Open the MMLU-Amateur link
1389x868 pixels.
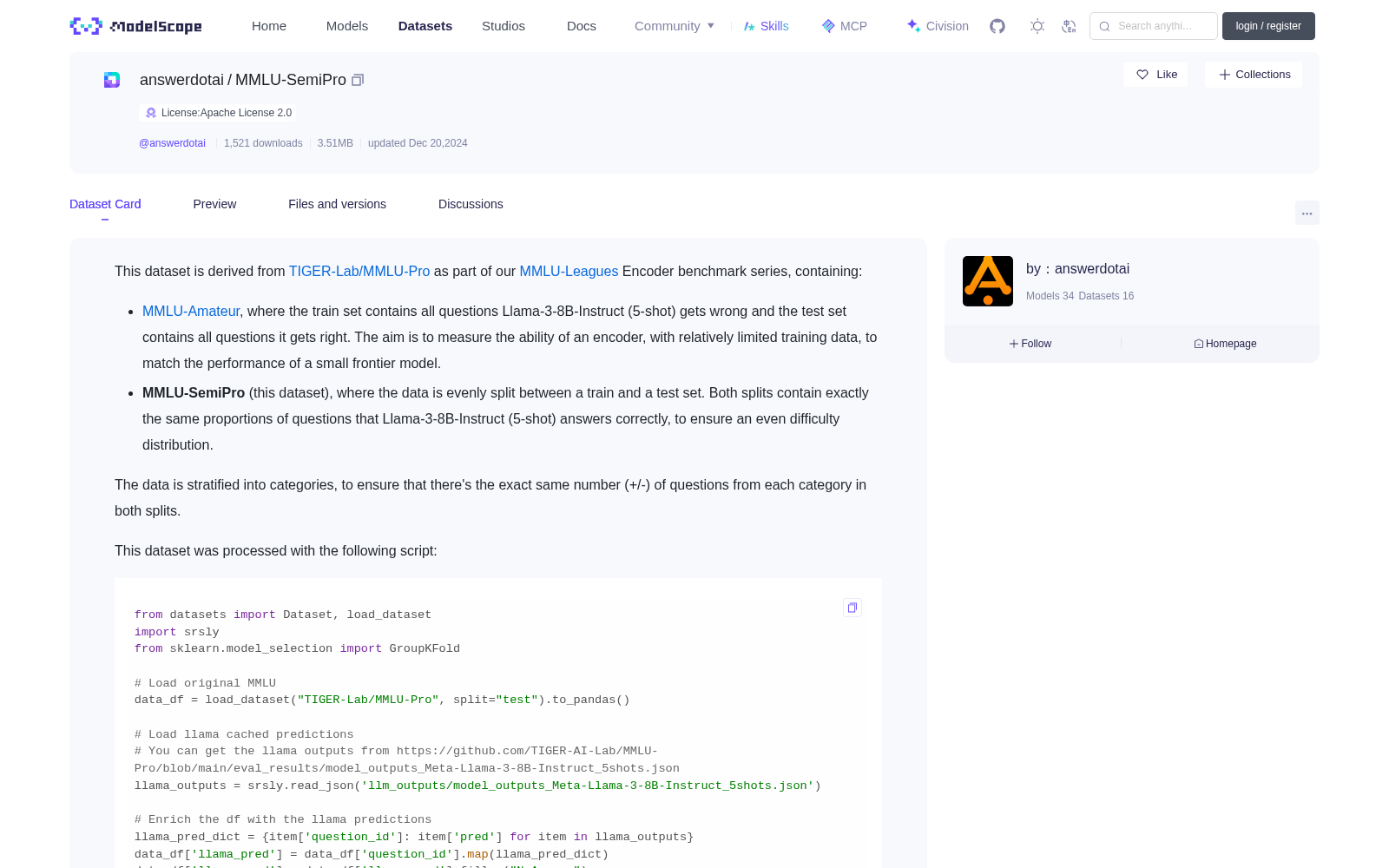(191, 312)
